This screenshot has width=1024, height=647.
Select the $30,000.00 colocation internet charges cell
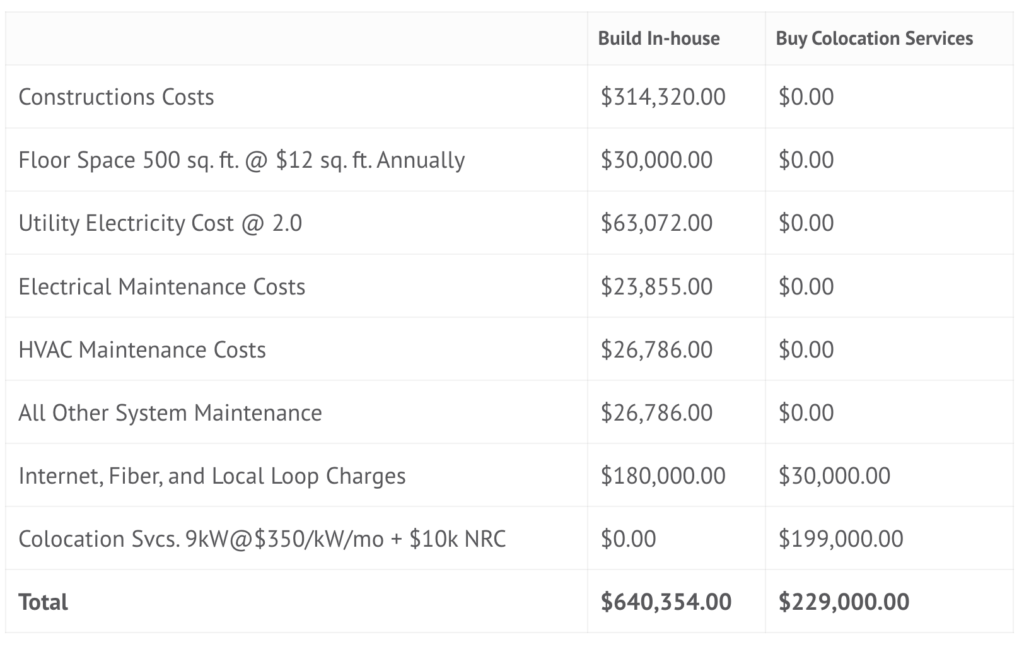tap(833, 475)
